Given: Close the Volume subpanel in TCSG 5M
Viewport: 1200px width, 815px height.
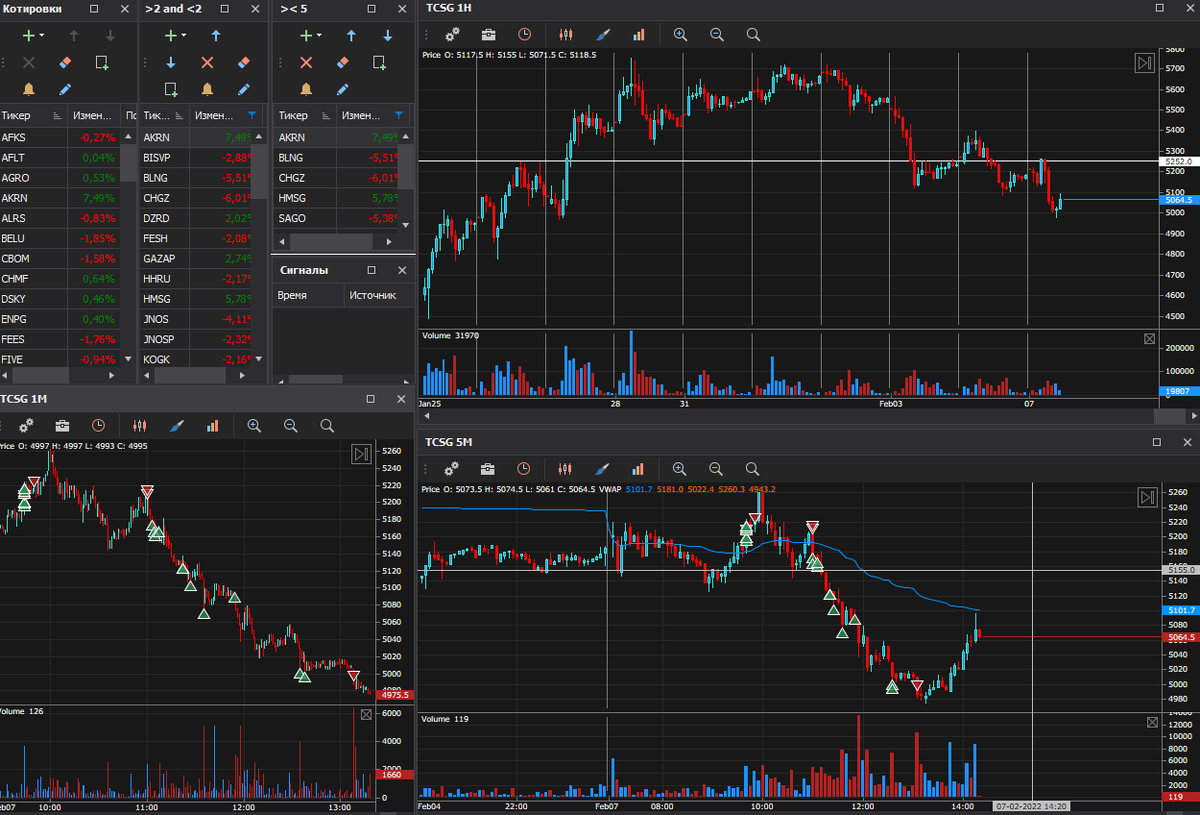Looking at the screenshot, I should coord(1153,722).
